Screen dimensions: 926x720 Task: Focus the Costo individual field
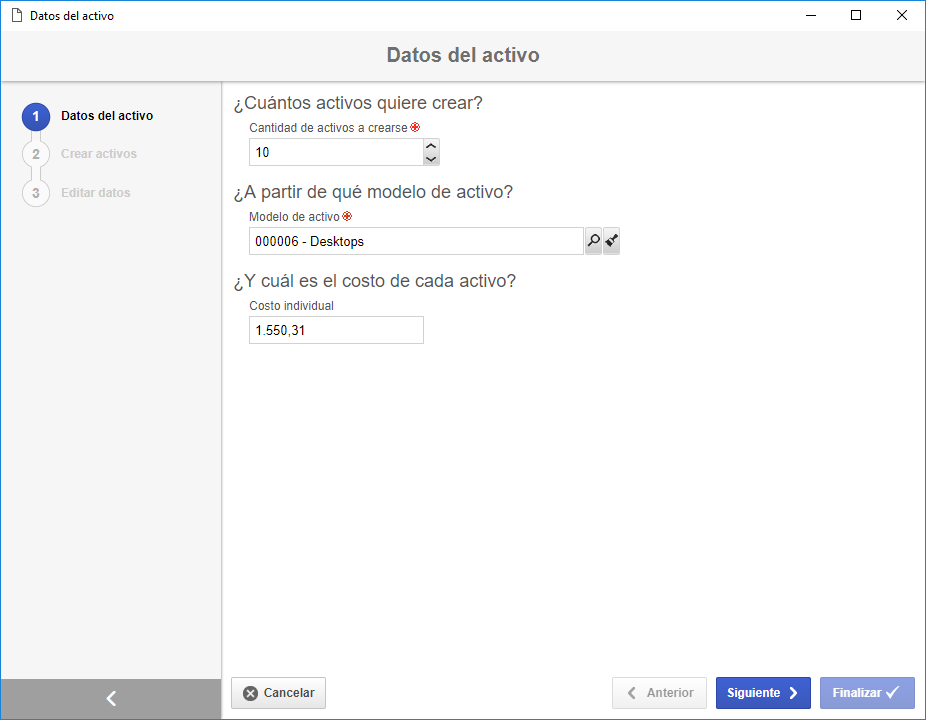point(336,330)
